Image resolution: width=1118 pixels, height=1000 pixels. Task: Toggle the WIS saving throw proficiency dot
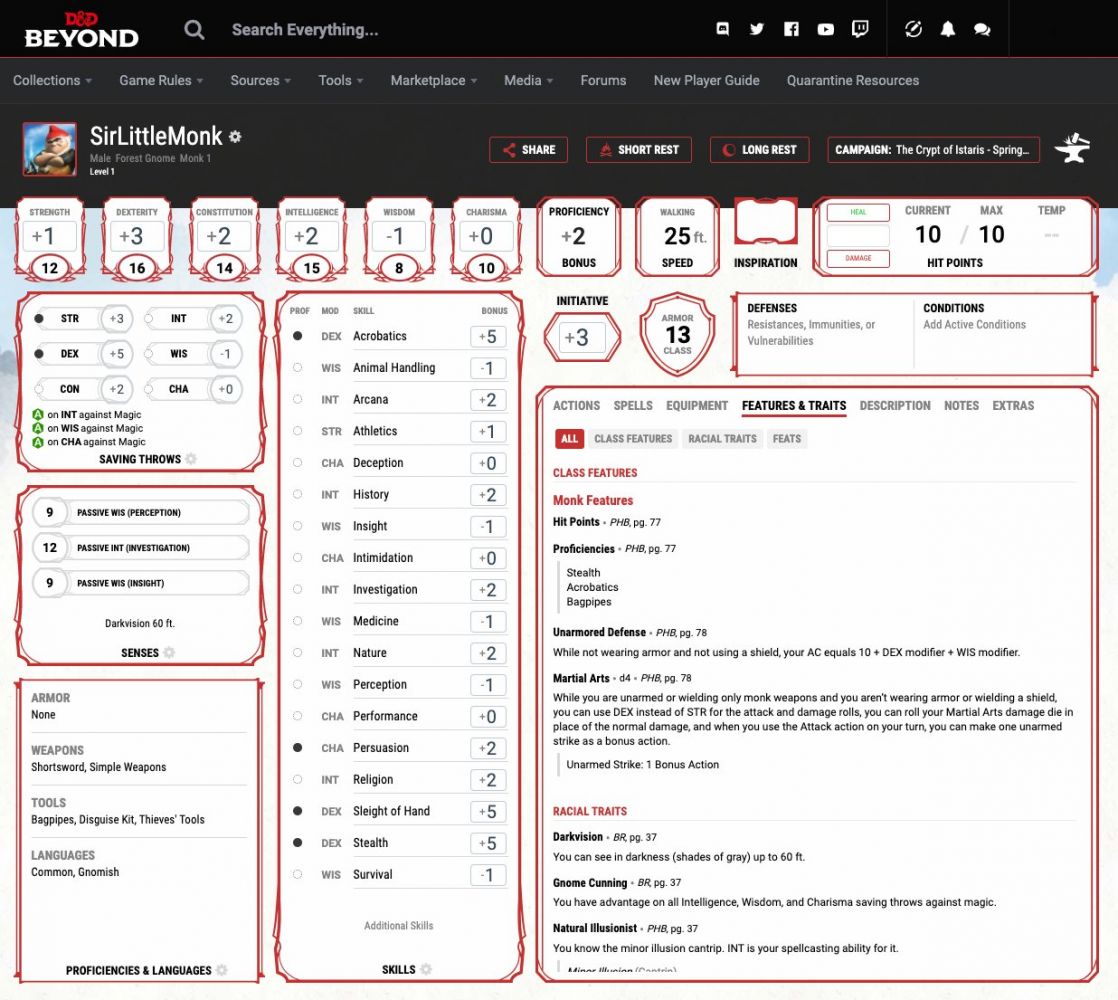149,354
